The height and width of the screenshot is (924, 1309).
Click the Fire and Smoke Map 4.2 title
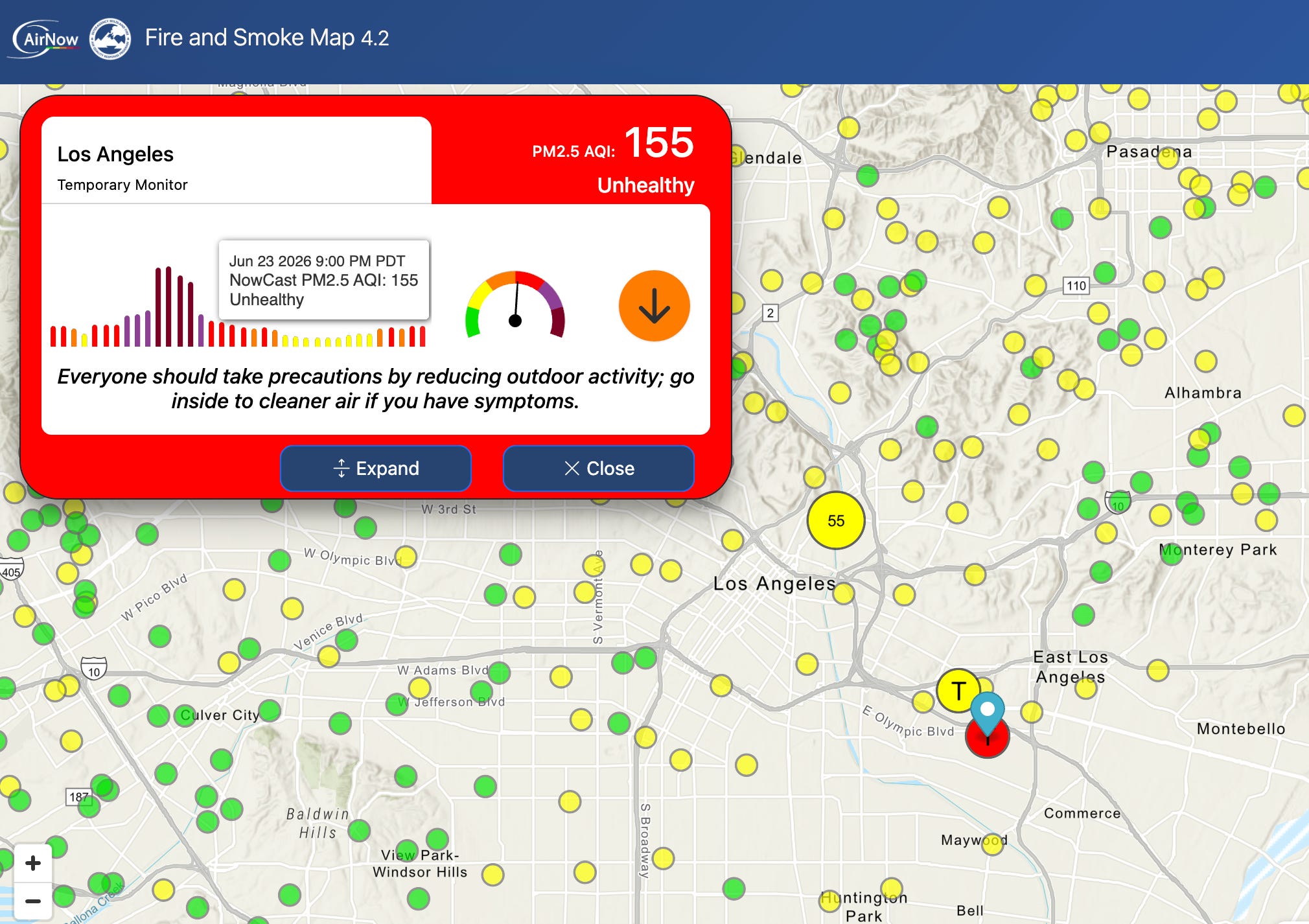(267, 38)
